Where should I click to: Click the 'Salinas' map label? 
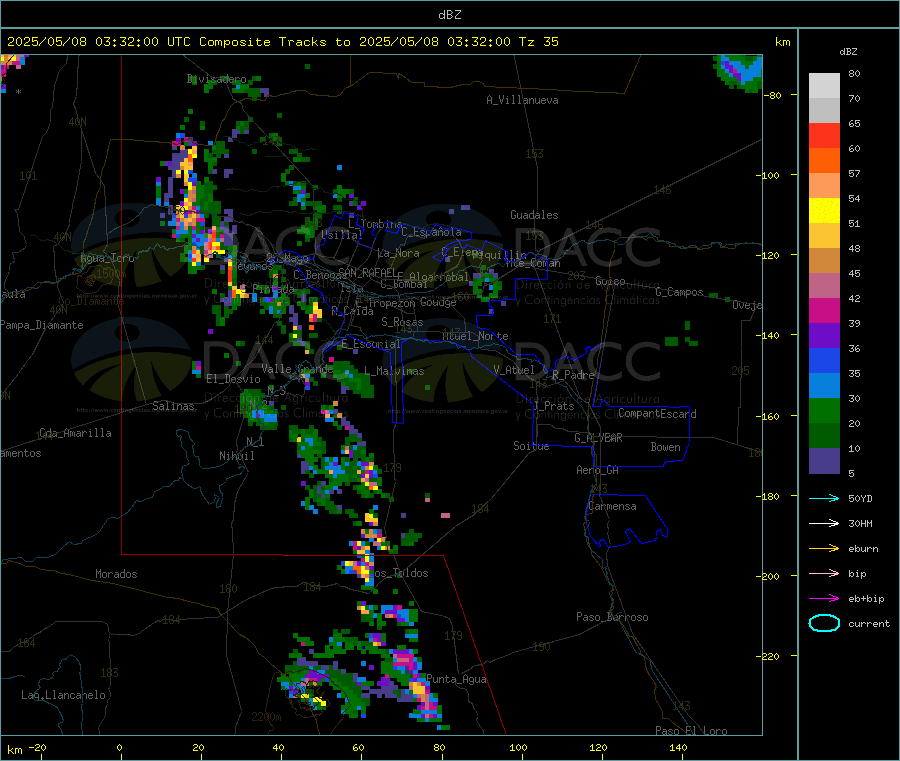[x=173, y=406]
